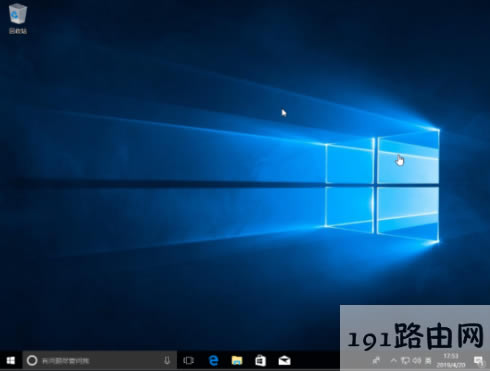Expand hidden system tray icons chevron
490x371 pixels.
[394, 360]
